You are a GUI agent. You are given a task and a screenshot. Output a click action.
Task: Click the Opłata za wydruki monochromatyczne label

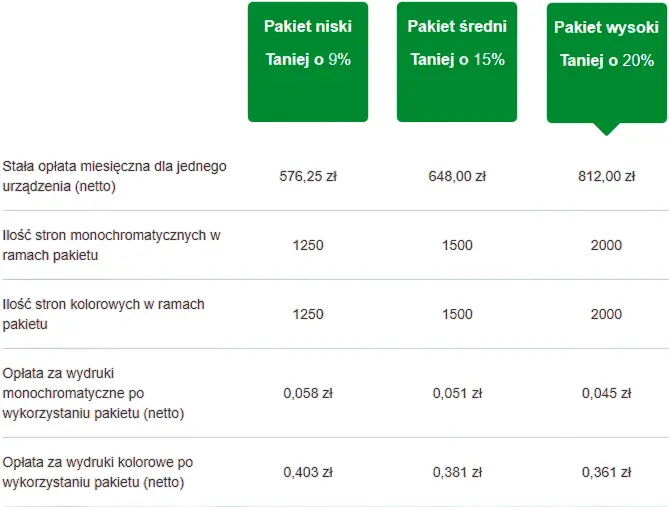(95, 393)
